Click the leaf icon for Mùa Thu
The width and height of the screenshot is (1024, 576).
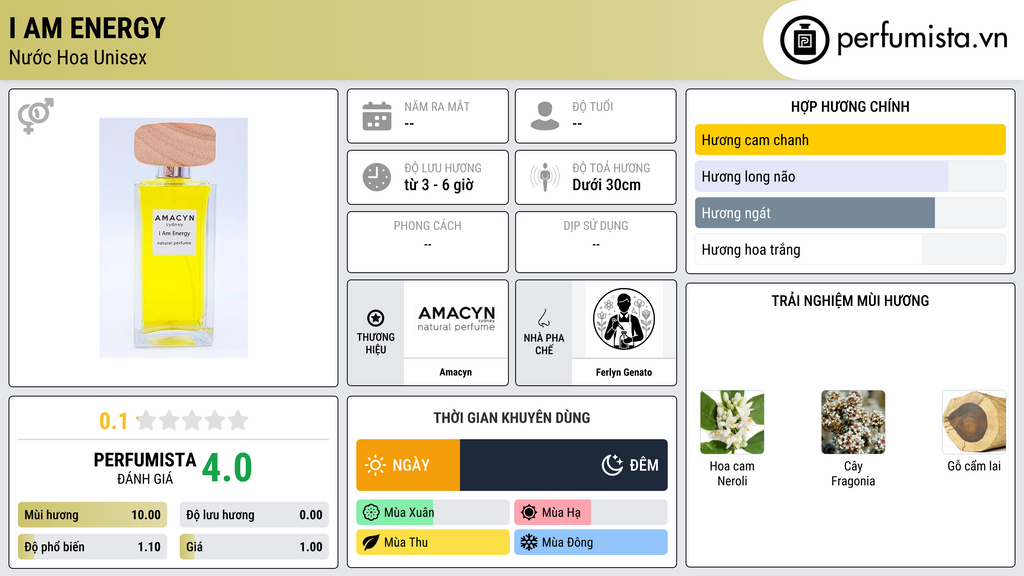coord(371,542)
